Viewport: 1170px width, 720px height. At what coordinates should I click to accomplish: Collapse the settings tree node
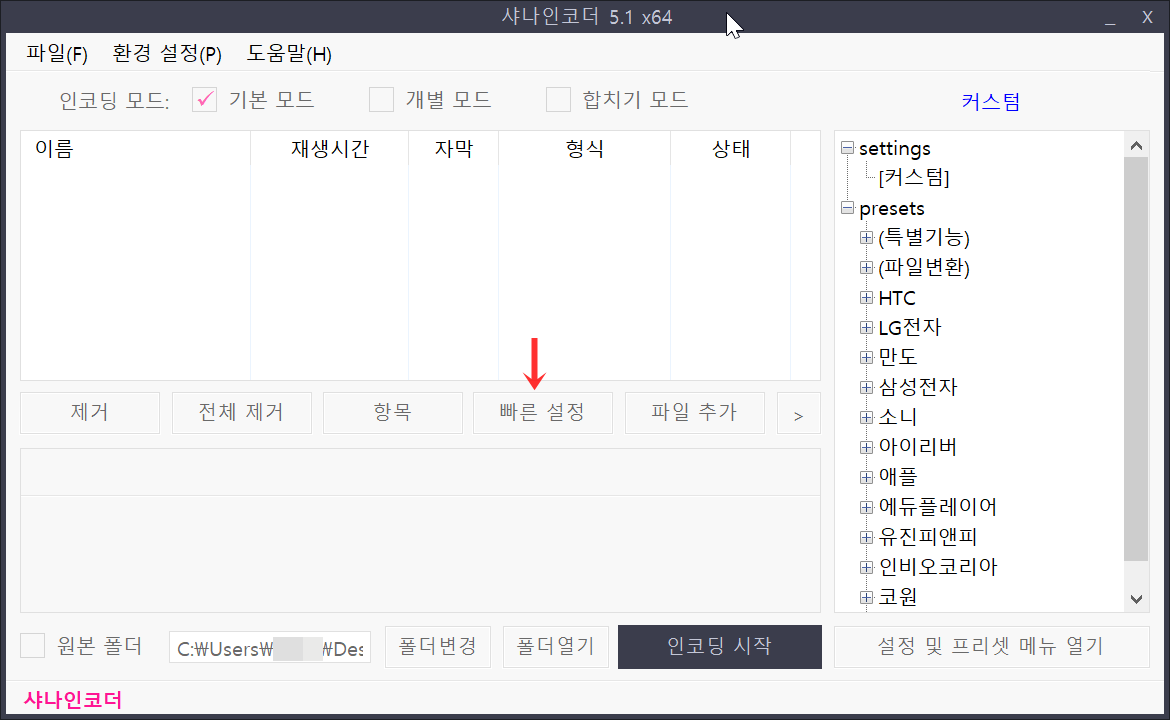point(847,148)
